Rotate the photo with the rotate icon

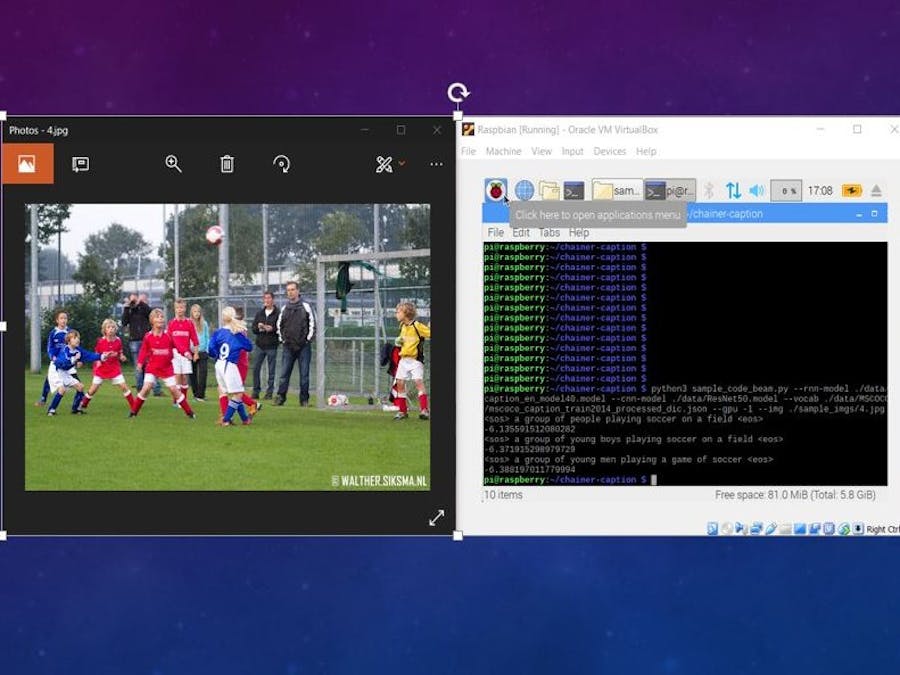(x=281, y=164)
